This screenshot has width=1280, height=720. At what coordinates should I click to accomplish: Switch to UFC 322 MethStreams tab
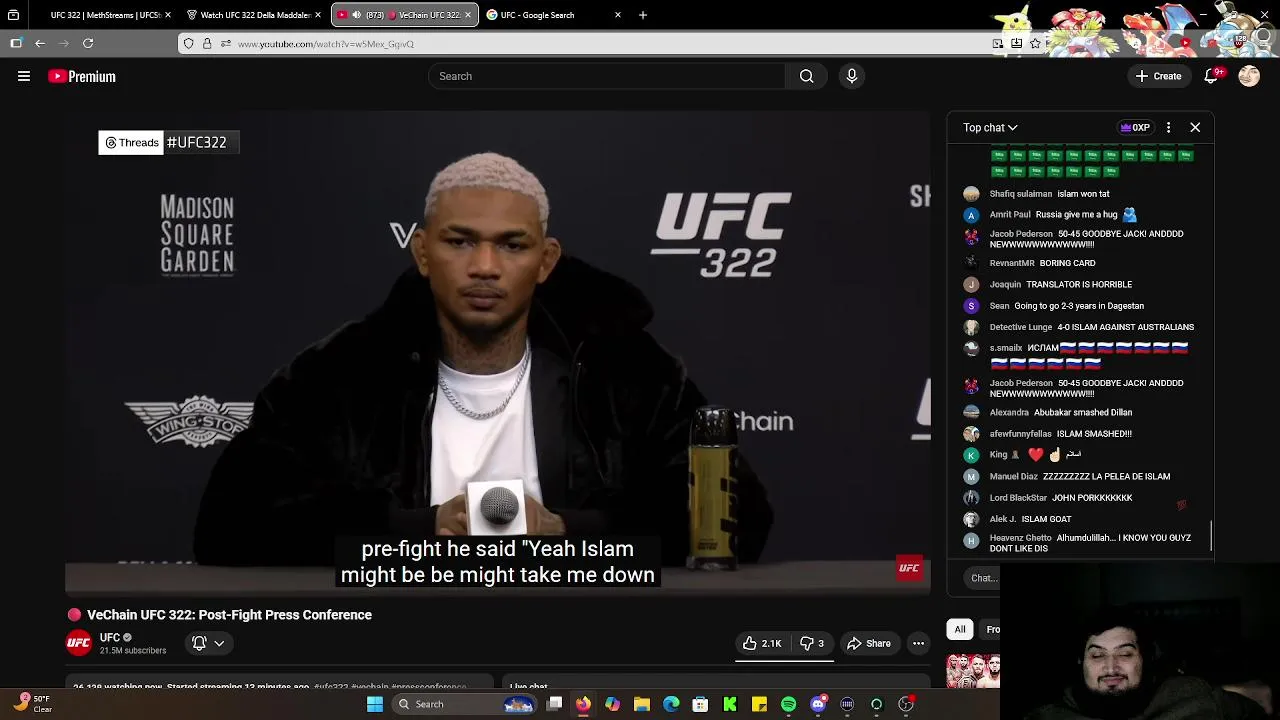tap(104, 15)
